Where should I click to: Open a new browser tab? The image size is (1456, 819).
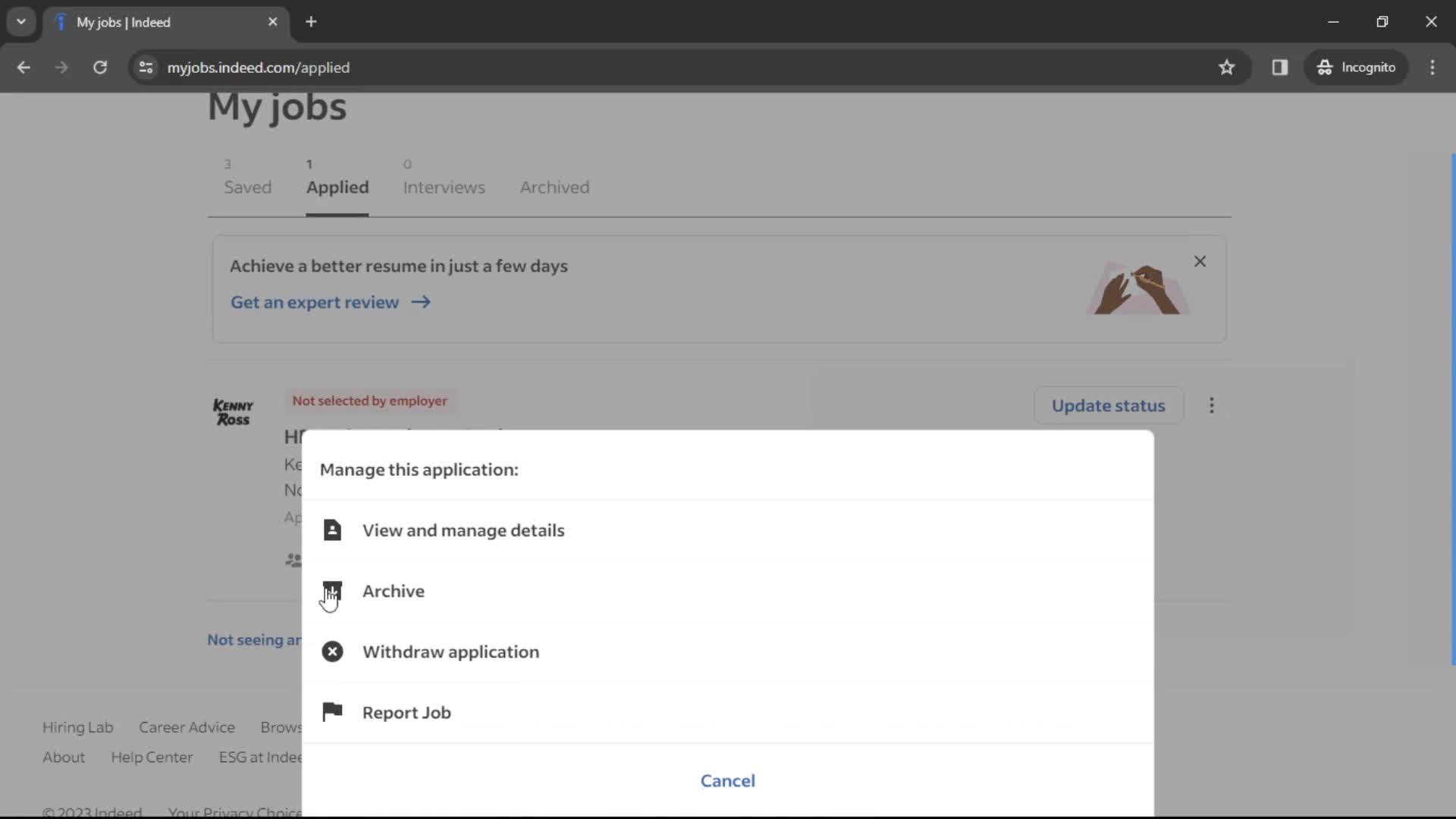311,22
